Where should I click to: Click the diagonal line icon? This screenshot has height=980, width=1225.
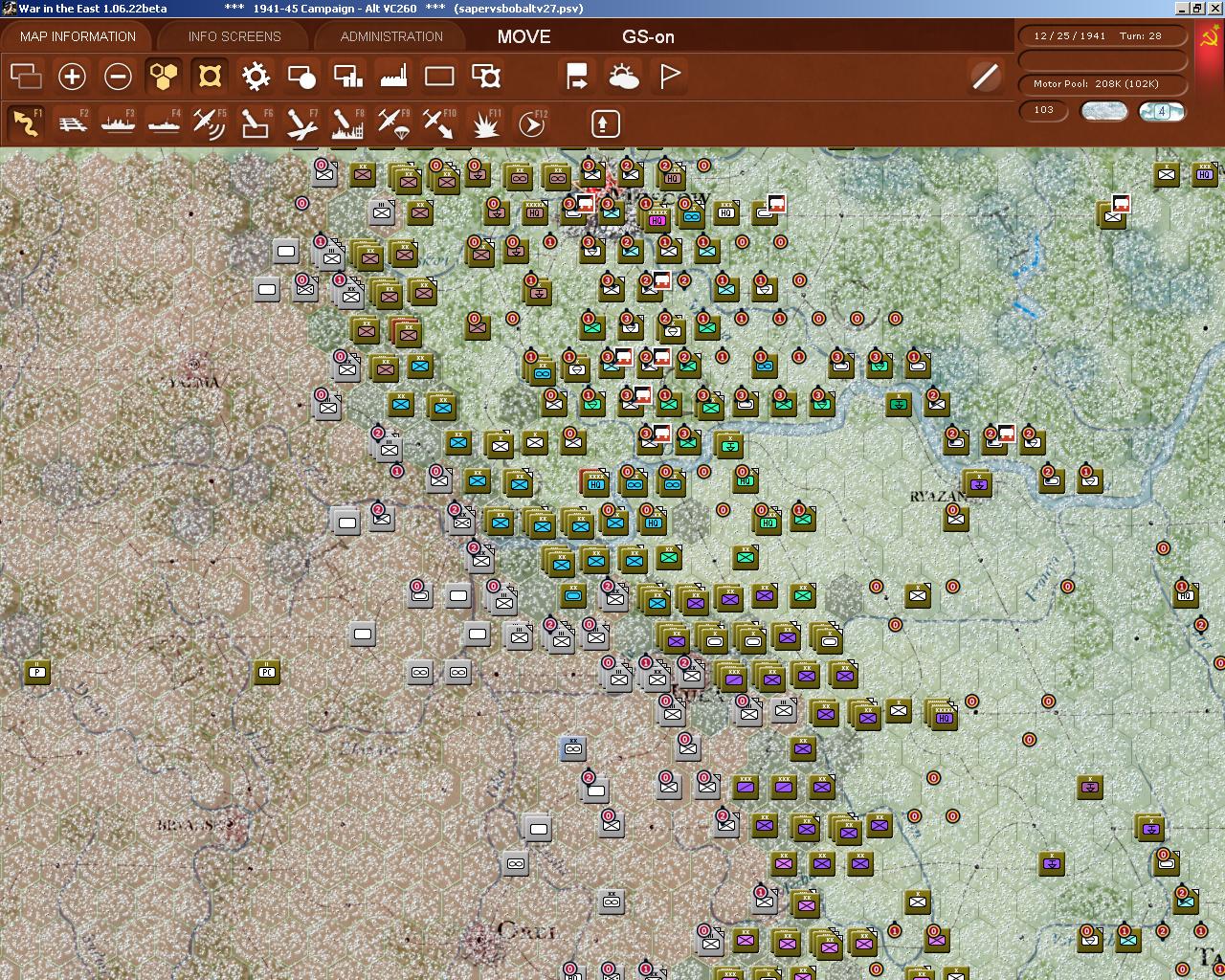(x=985, y=77)
